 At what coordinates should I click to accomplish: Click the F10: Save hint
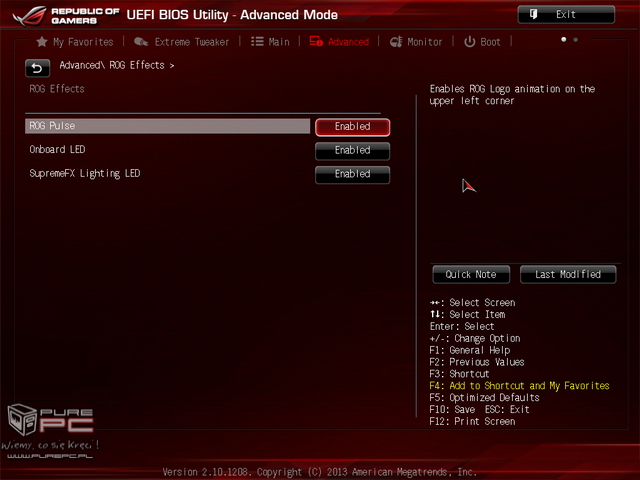452,409
